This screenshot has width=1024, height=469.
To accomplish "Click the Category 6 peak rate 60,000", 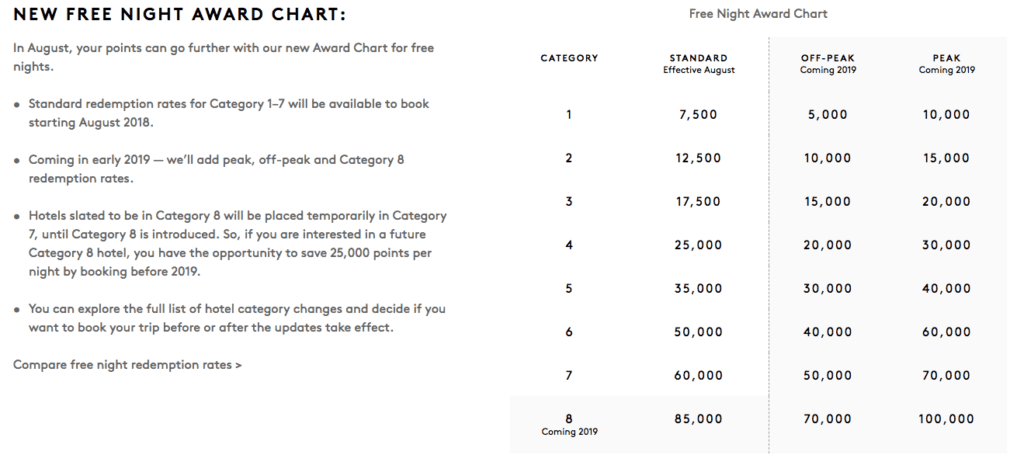I will coord(946,332).
